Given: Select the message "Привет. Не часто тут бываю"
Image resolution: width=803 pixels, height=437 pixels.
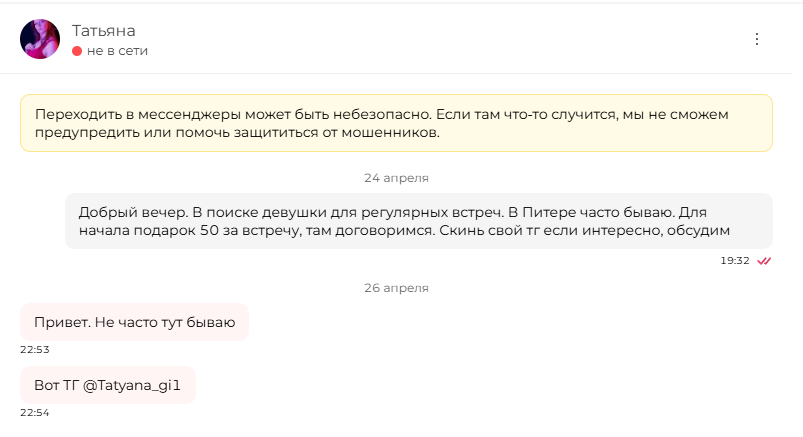Looking at the screenshot, I should coord(134,322).
